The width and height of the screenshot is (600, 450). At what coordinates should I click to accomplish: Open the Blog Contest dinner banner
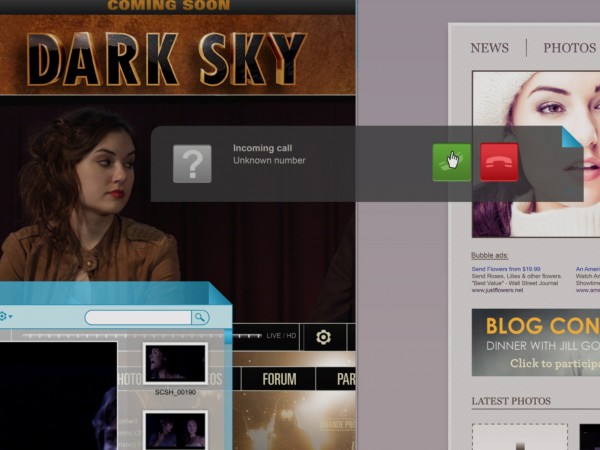click(535, 342)
